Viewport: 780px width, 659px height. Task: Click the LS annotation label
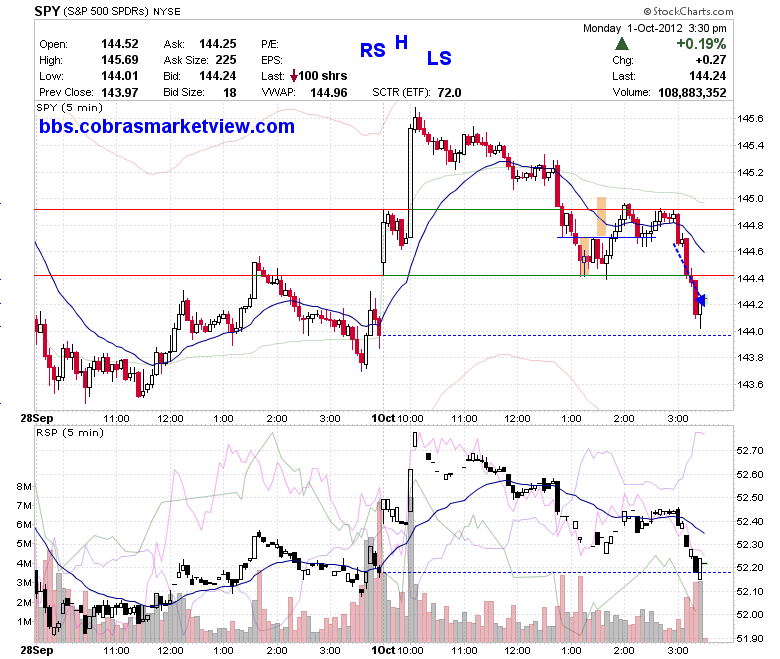pos(439,59)
